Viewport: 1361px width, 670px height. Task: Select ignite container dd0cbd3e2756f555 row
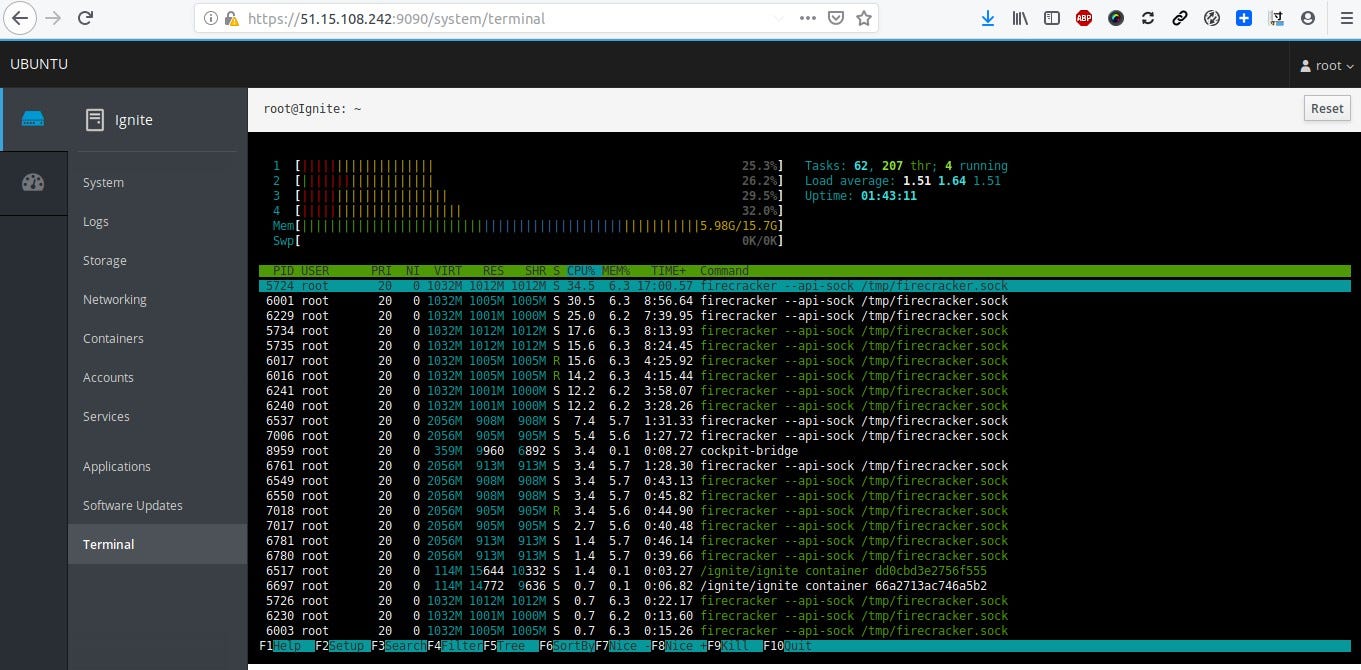(x=804, y=571)
